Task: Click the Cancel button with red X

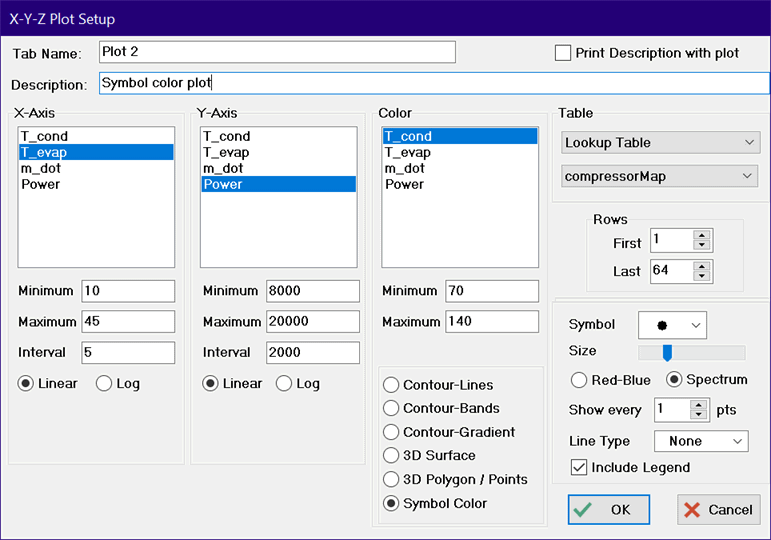Action: [x=718, y=509]
